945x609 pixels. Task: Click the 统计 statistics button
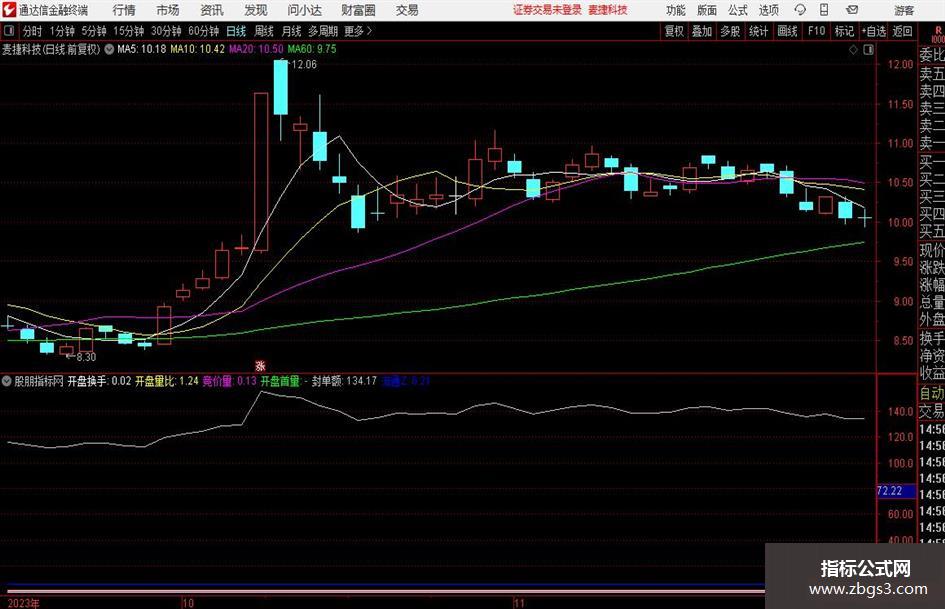point(759,31)
